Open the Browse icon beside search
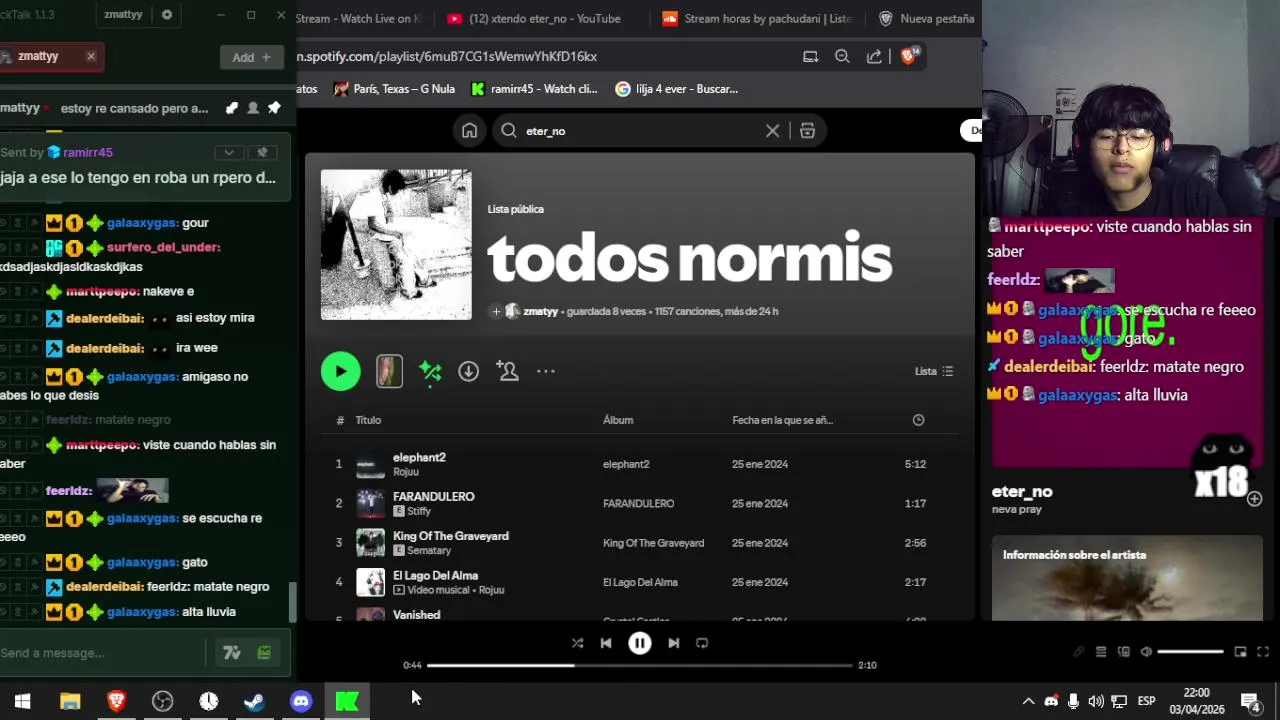Viewport: 1280px width, 720px height. [807, 131]
